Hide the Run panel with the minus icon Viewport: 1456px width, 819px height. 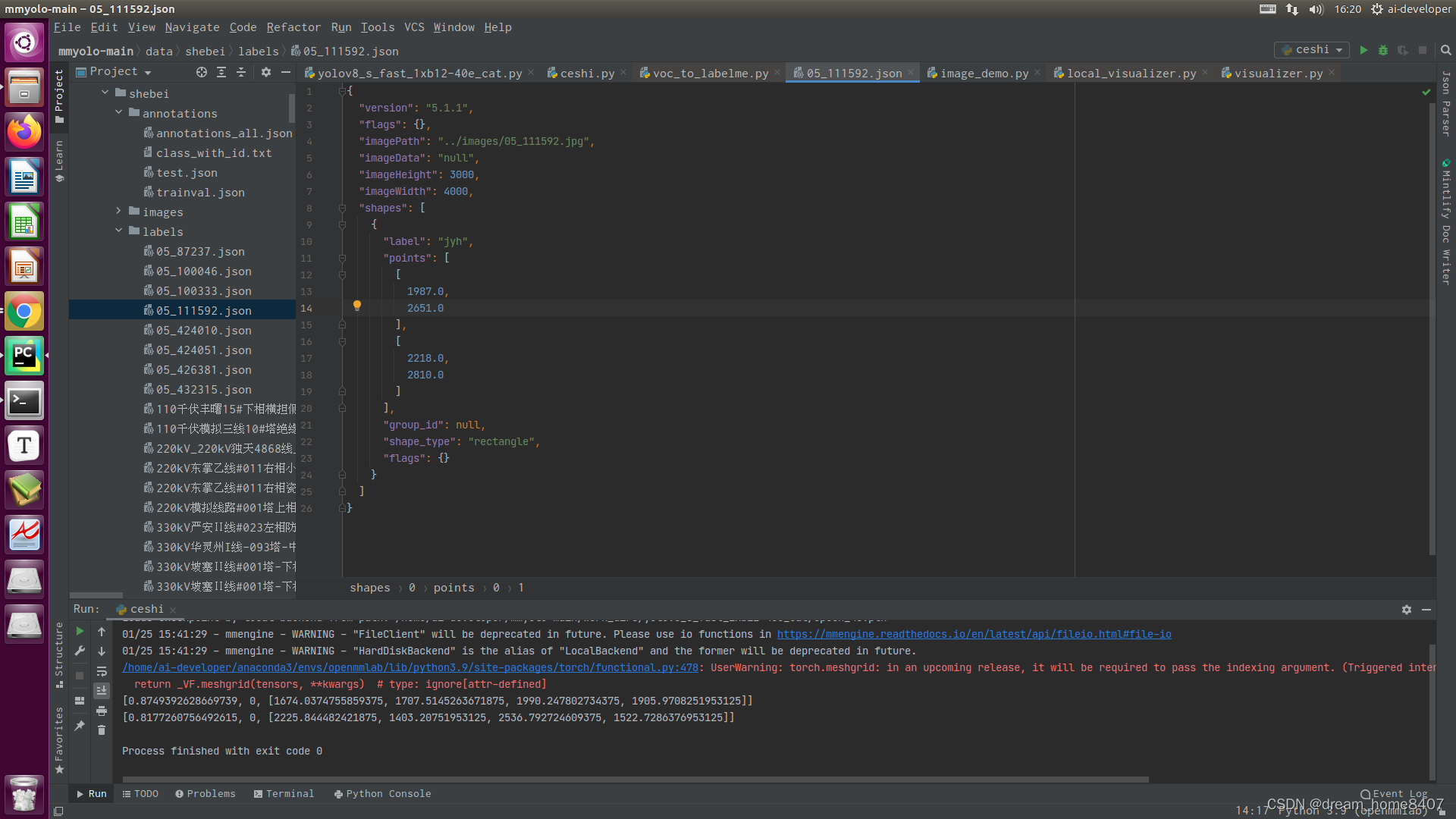(x=1426, y=610)
